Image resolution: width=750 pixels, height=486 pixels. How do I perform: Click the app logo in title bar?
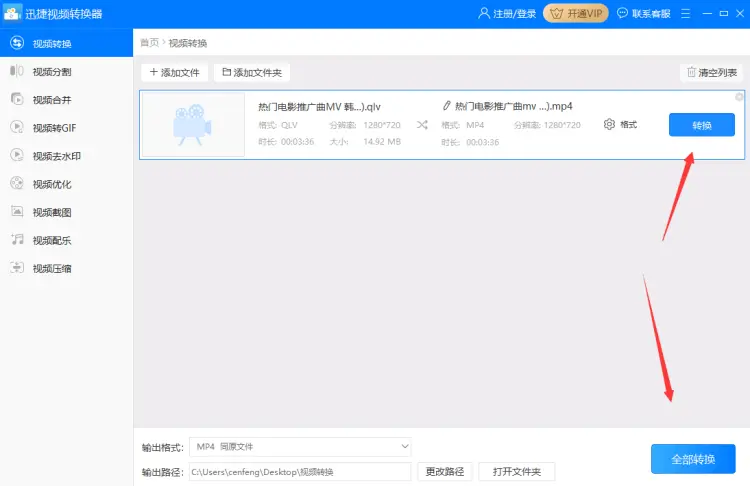click(x=12, y=13)
